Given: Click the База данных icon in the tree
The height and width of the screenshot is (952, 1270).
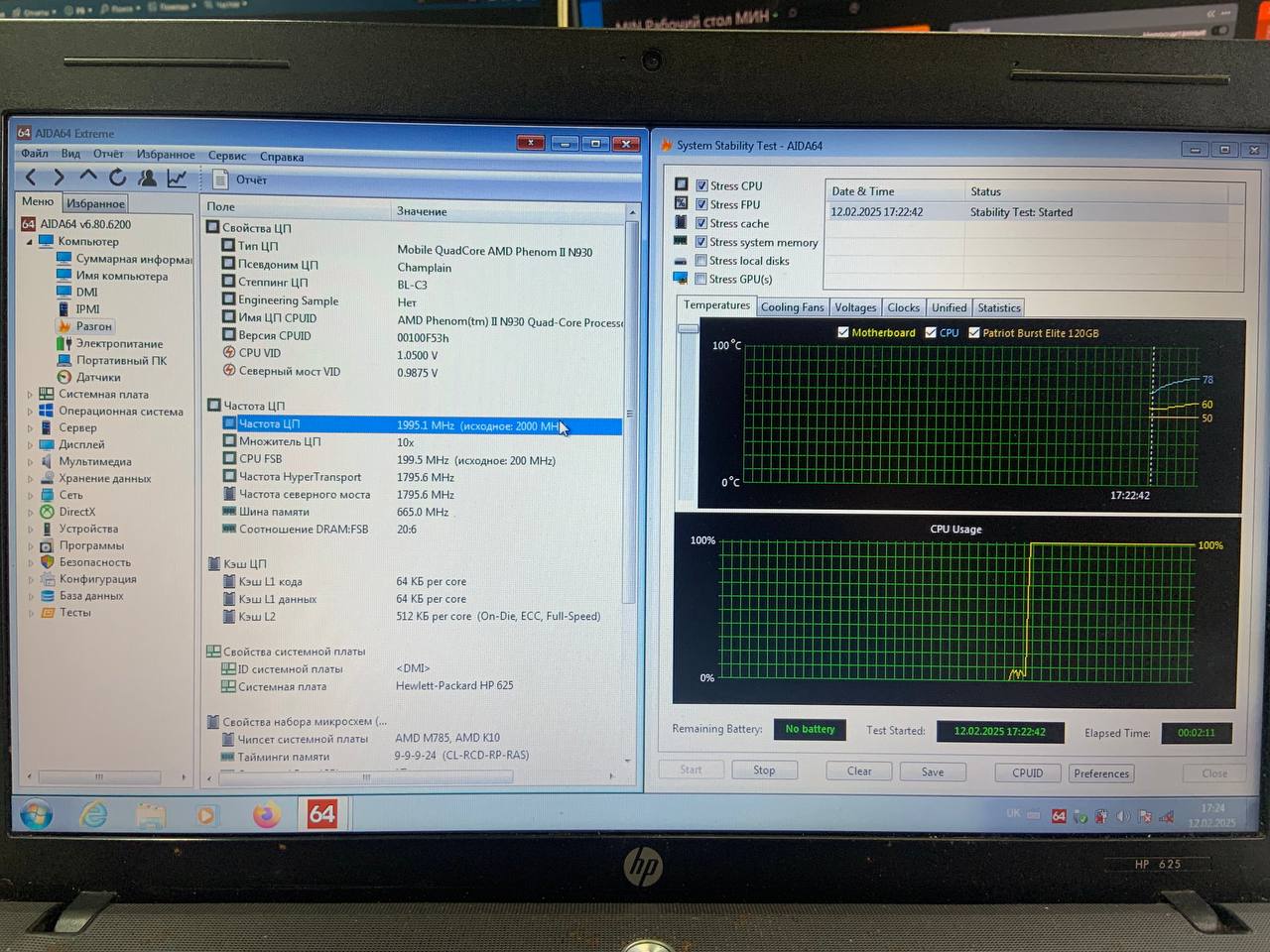Looking at the screenshot, I should [x=47, y=596].
